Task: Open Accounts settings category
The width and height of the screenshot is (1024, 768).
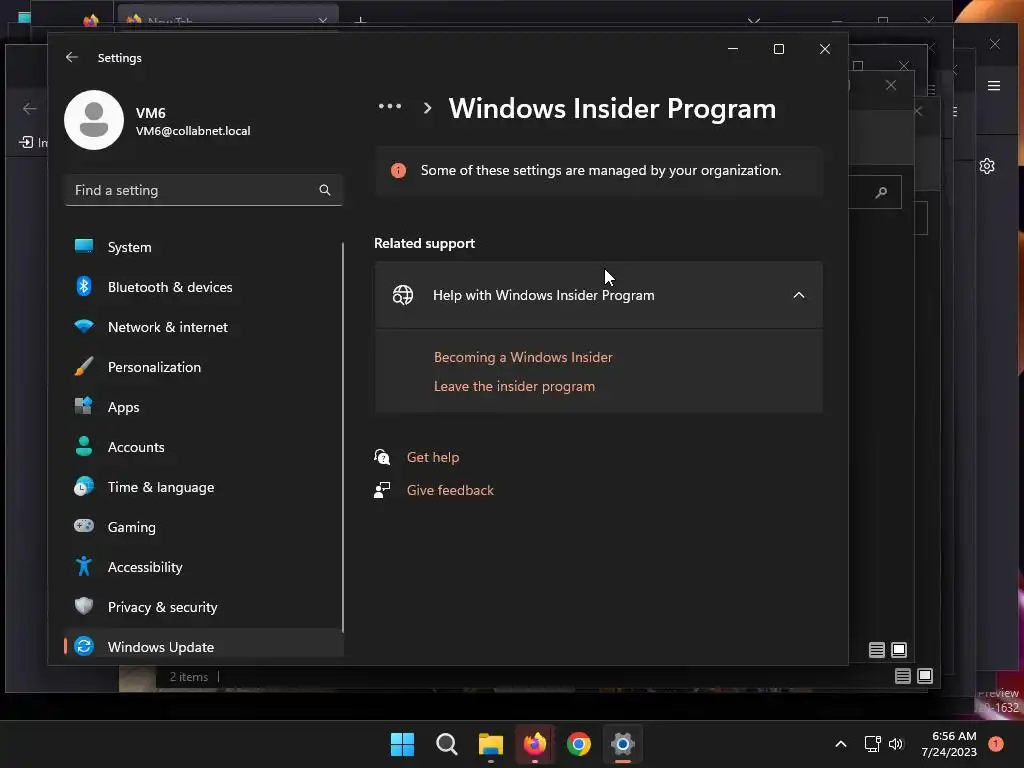Action: coord(204,447)
